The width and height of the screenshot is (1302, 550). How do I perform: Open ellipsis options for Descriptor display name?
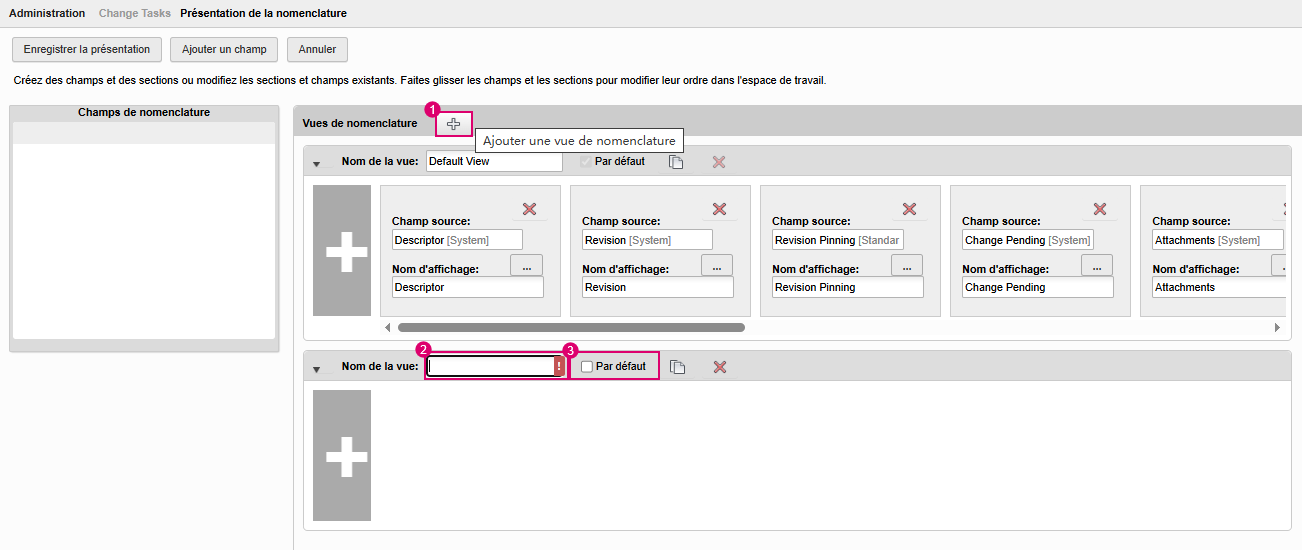click(527, 265)
